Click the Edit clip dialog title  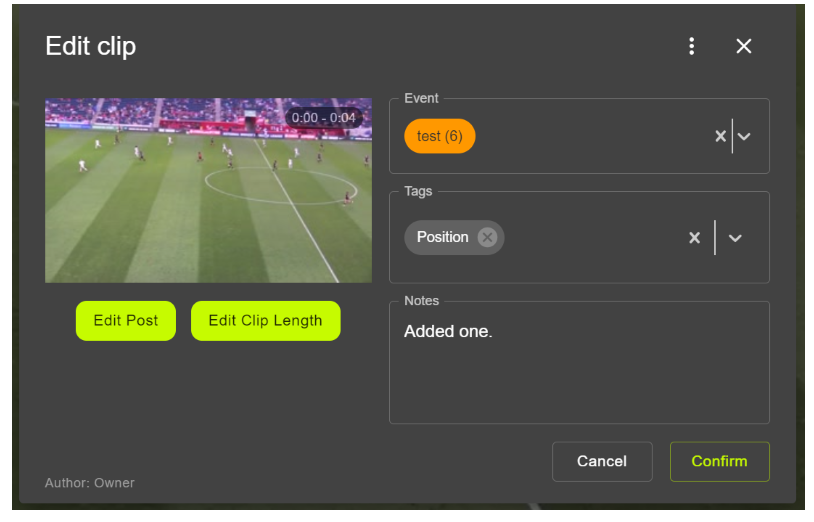point(91,46)
